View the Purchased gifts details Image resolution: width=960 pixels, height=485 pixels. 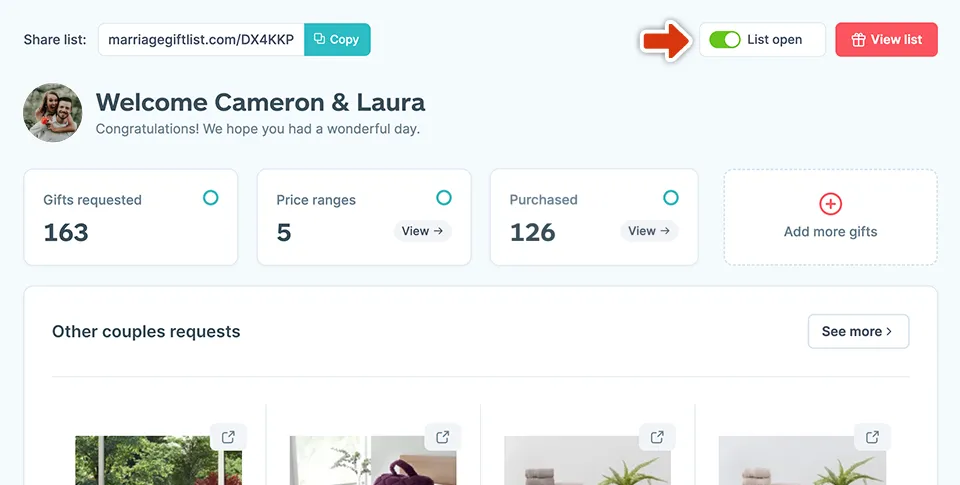tap(649, 231)
